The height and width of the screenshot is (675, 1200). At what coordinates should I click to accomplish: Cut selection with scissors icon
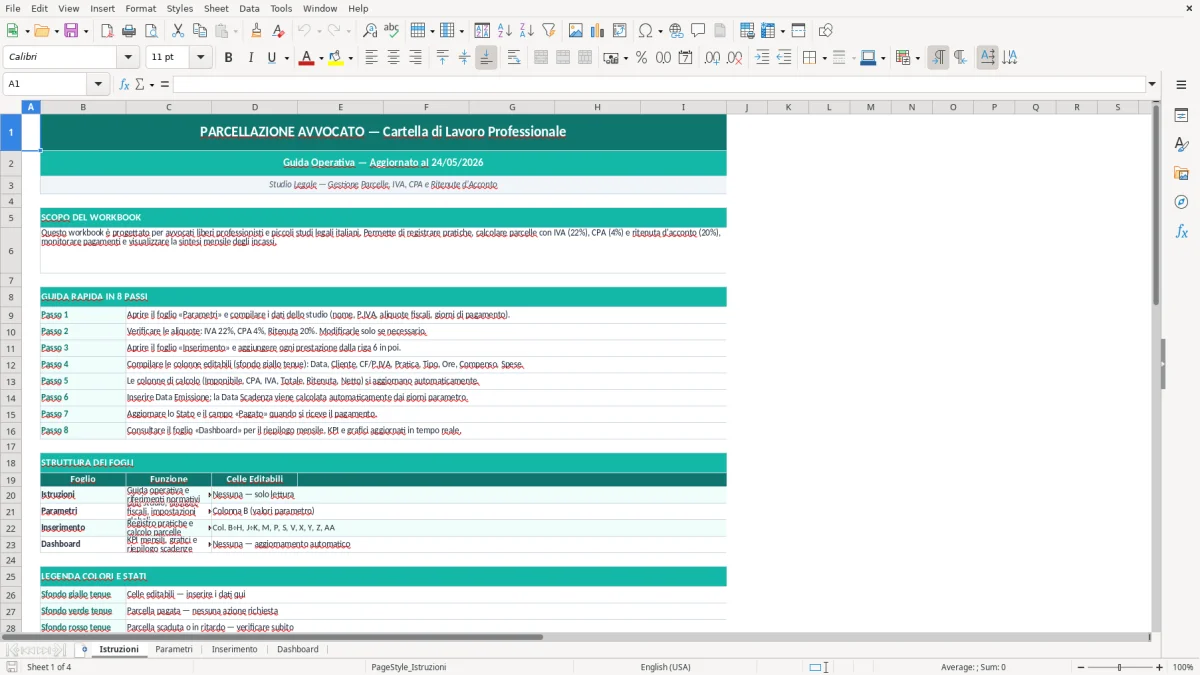click(x=178, y=31)
